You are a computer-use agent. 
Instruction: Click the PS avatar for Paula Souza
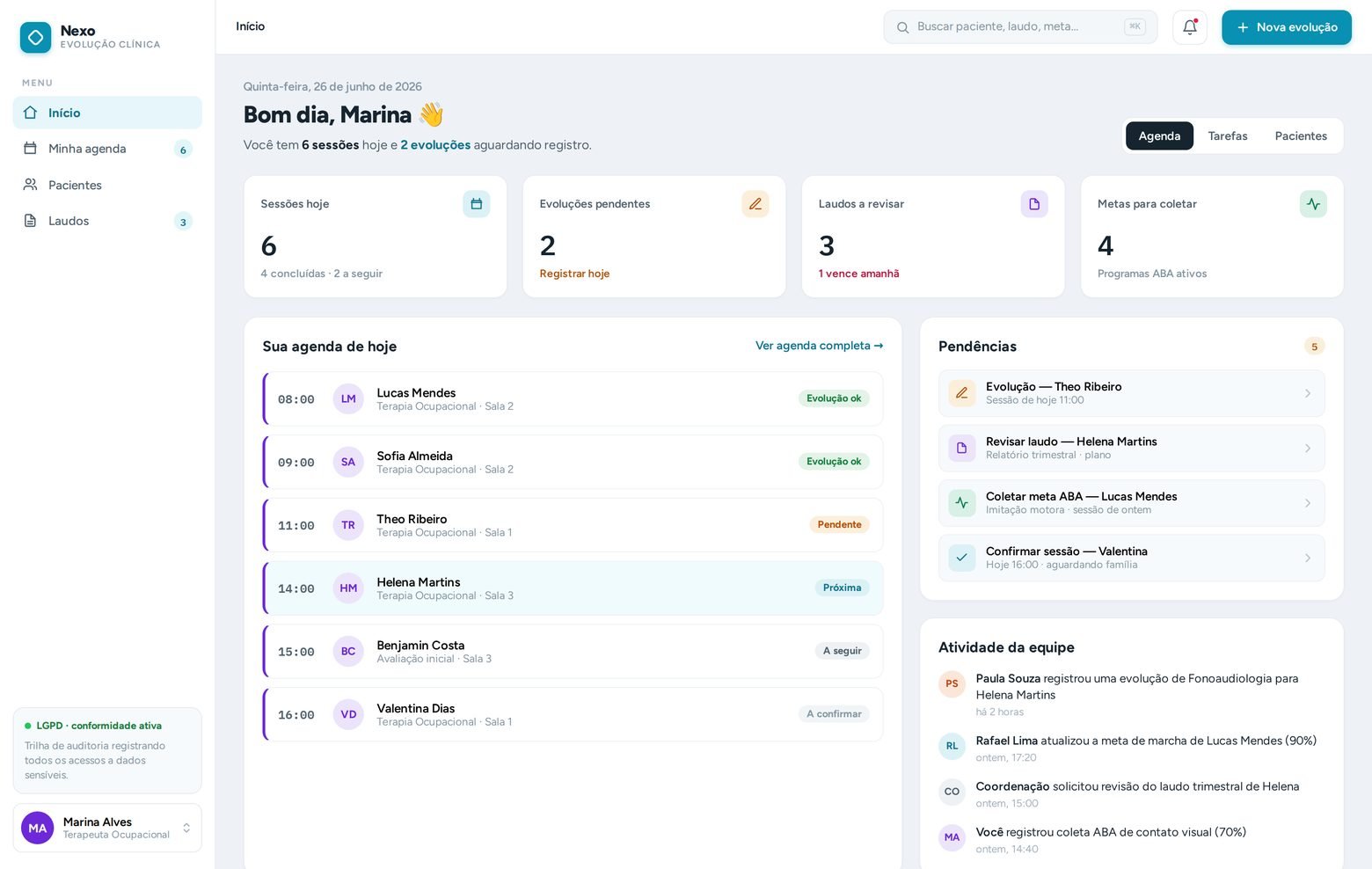click(x=952, y=684)
